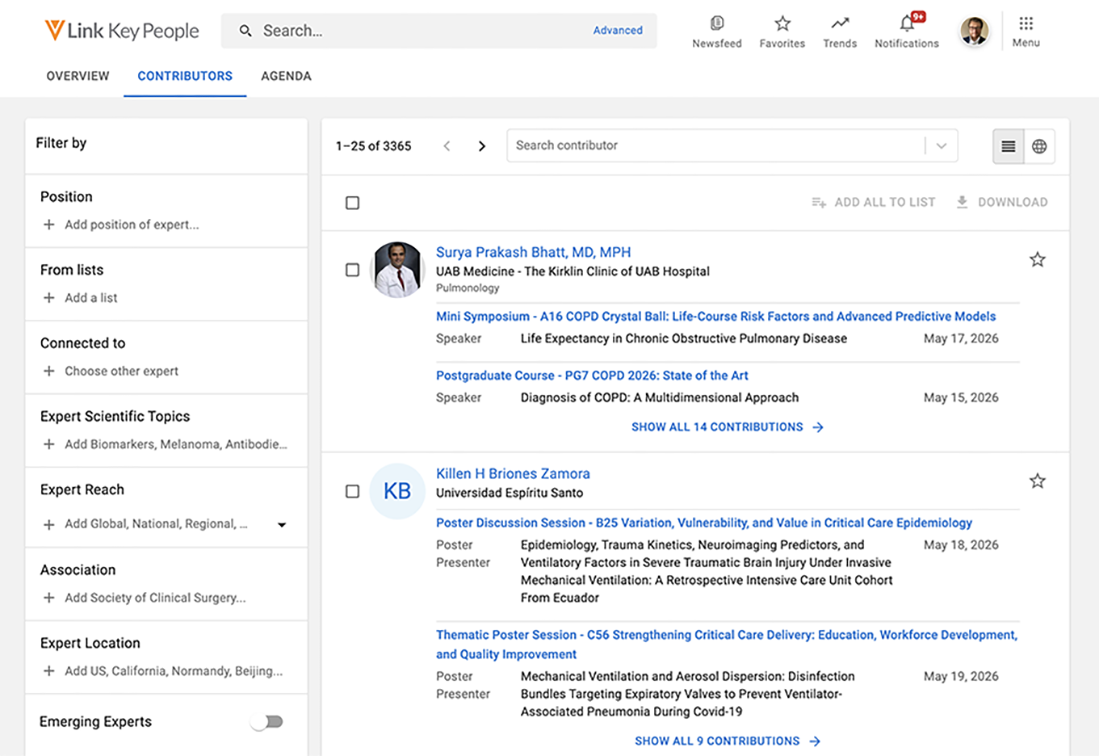This screenshot has width=1099, height=756.
Task: Open the Newsfeed icon
Action: click(x=716, y=24)
